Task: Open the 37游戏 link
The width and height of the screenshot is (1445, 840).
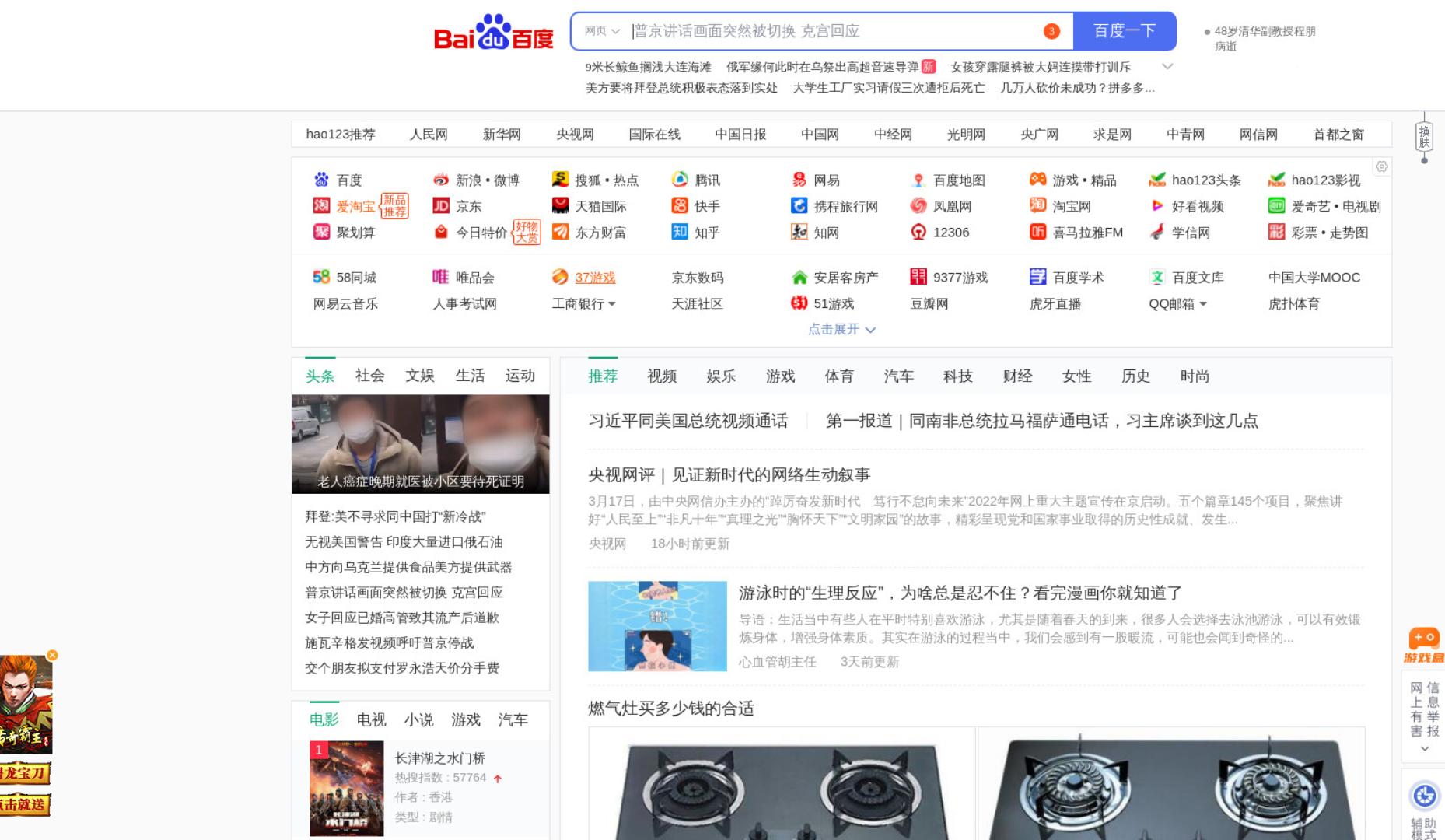Action: coord(595,278)
